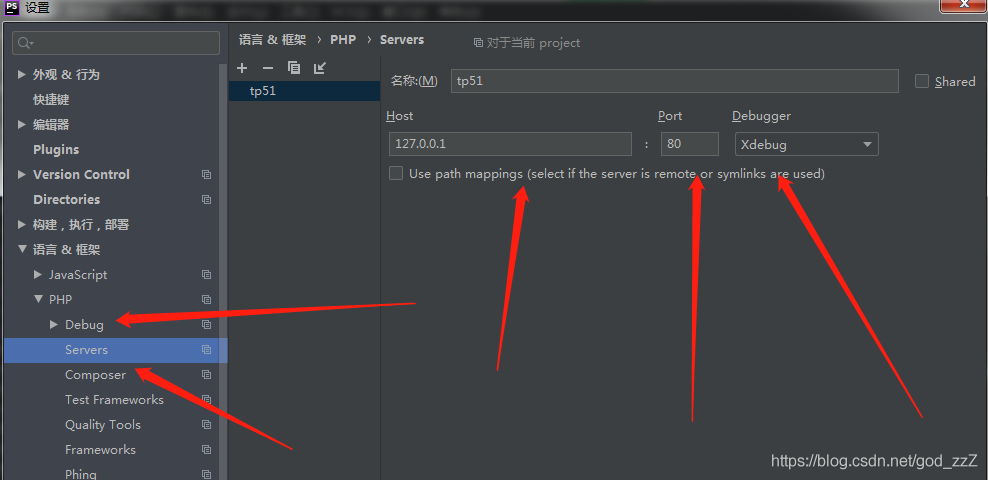This screenshot has height=480, width=988.
Task: Click the Port number field
Action: 689,144
